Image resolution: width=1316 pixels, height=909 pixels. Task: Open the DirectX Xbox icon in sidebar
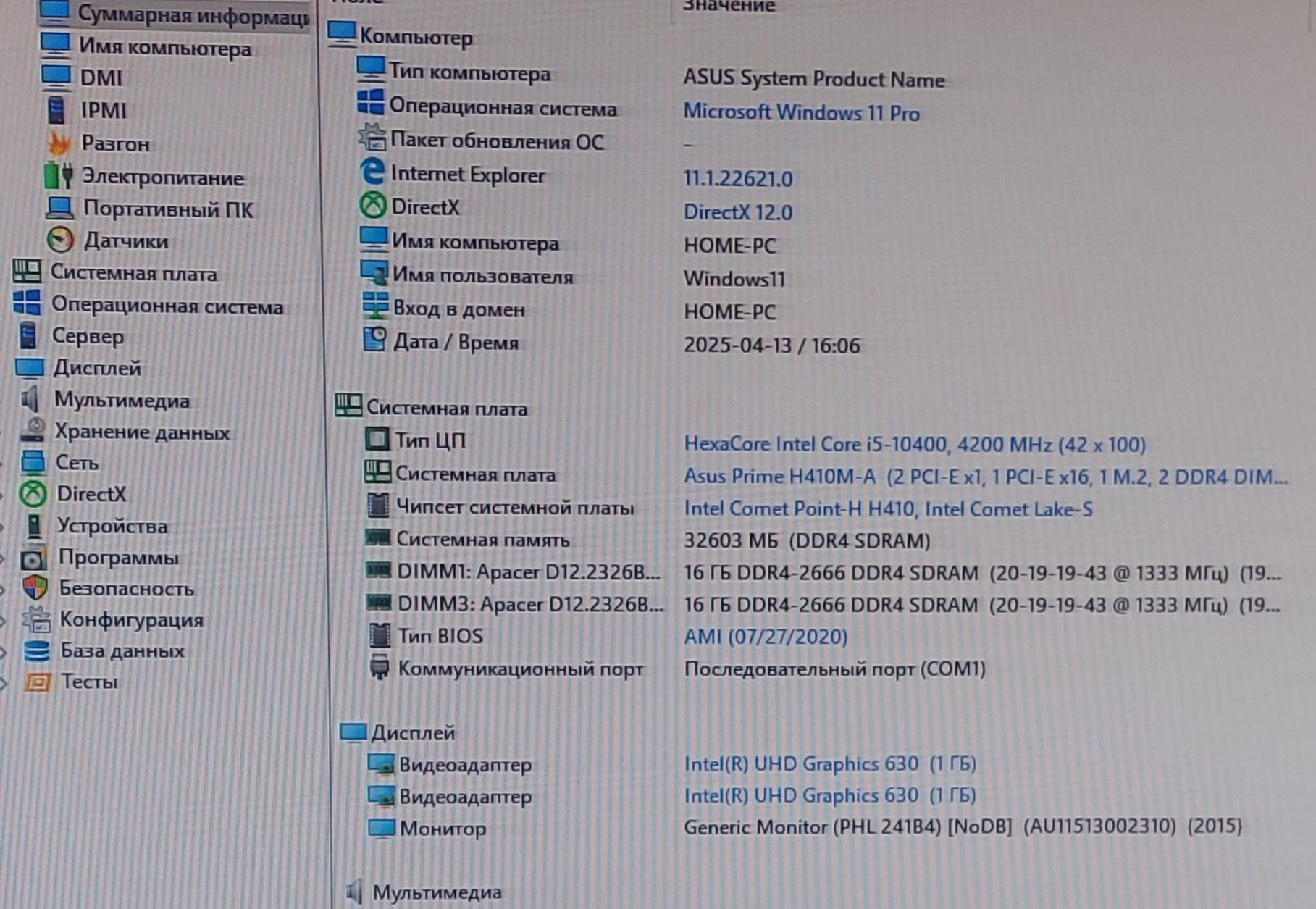33,494
